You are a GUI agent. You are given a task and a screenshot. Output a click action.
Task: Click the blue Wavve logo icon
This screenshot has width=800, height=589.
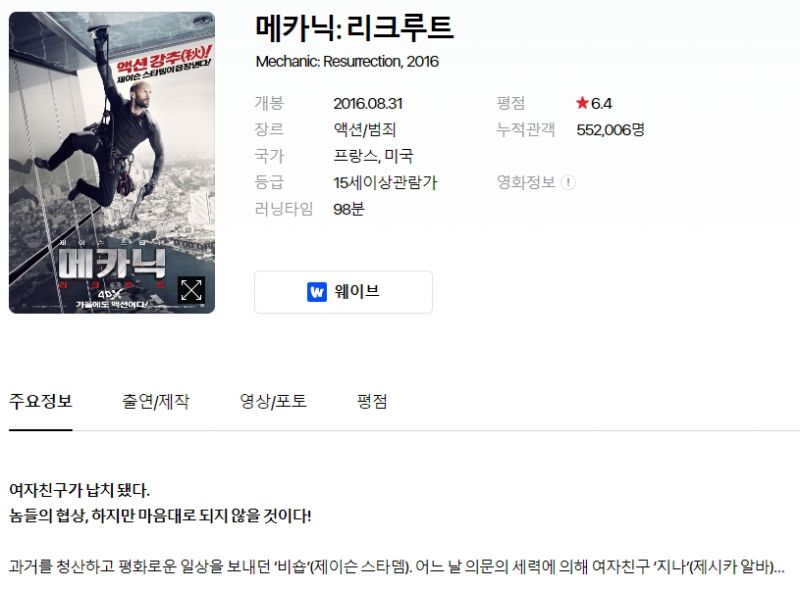[x=317, y=292]
